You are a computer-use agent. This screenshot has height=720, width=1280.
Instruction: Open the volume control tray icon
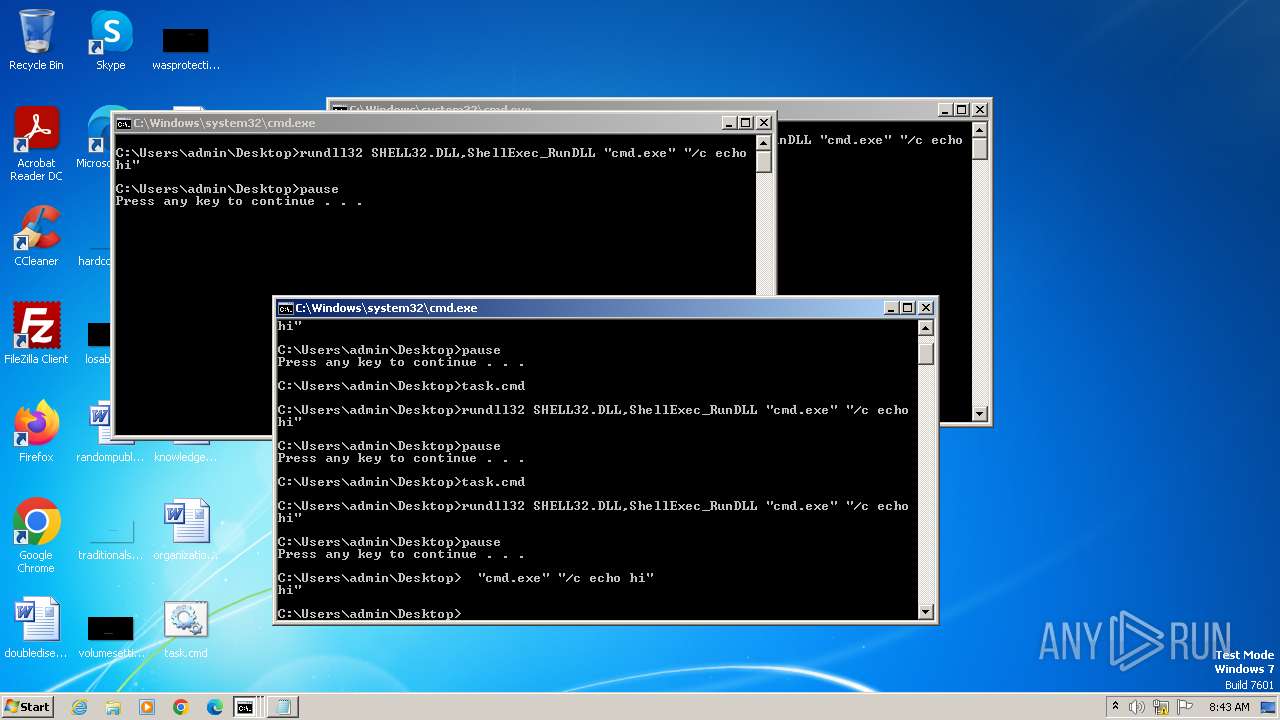tap(1137, 707)
